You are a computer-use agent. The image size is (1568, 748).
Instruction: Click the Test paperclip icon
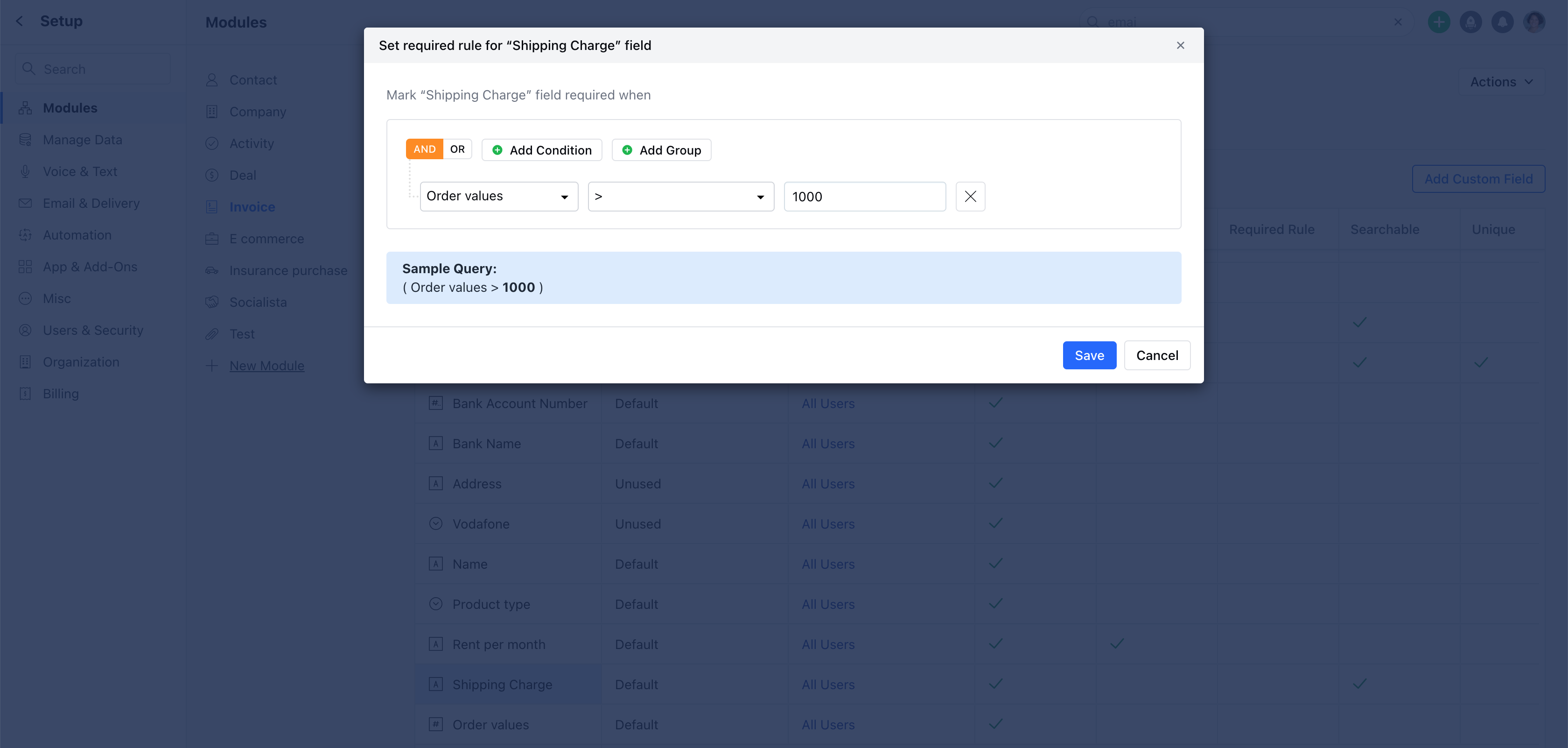(212, 334)
